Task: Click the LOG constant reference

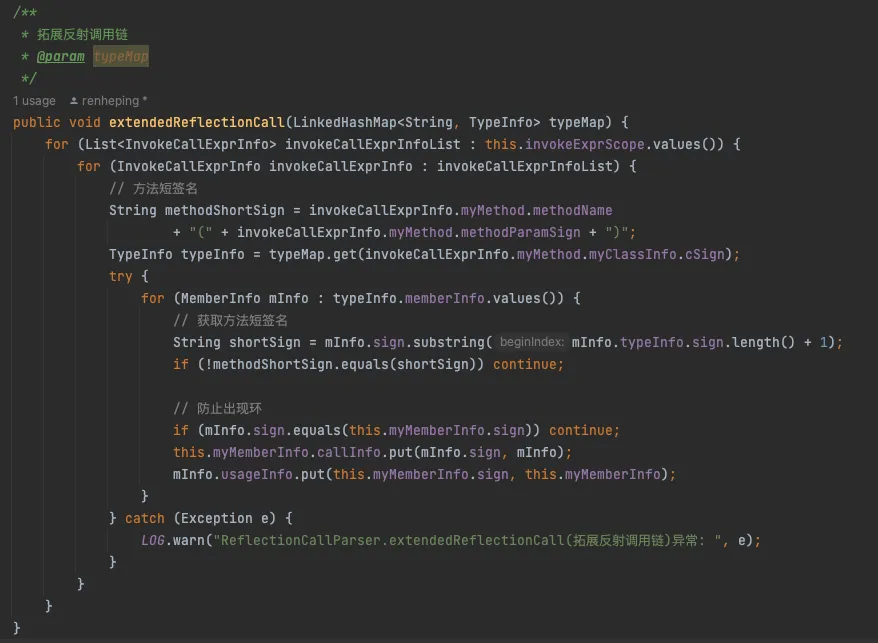Action: click(152, 541)
